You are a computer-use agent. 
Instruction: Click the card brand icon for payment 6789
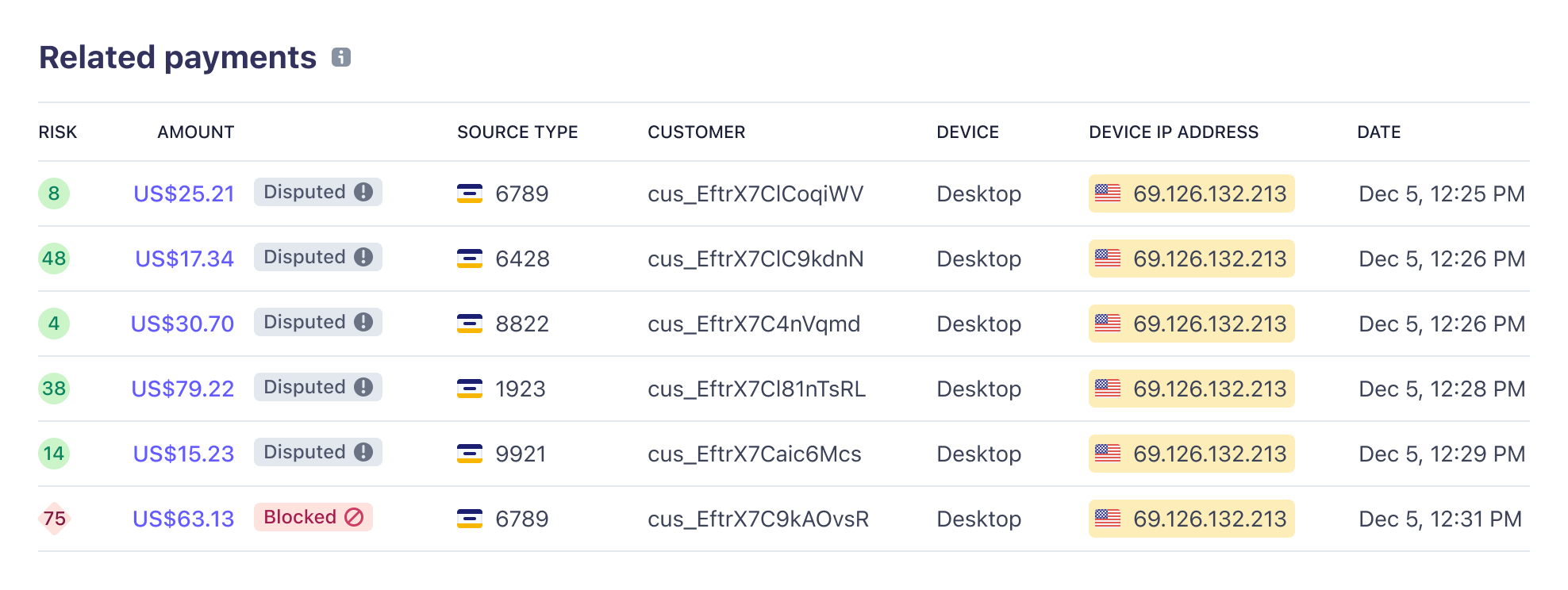click(470, 193)
